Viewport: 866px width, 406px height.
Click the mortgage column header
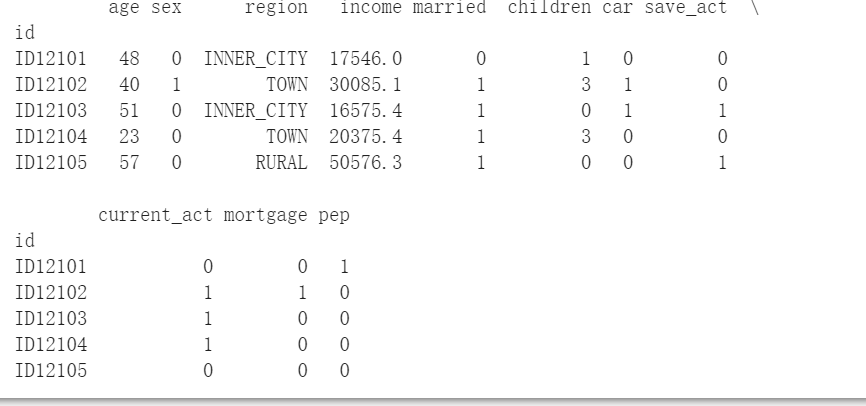[266, 216]
